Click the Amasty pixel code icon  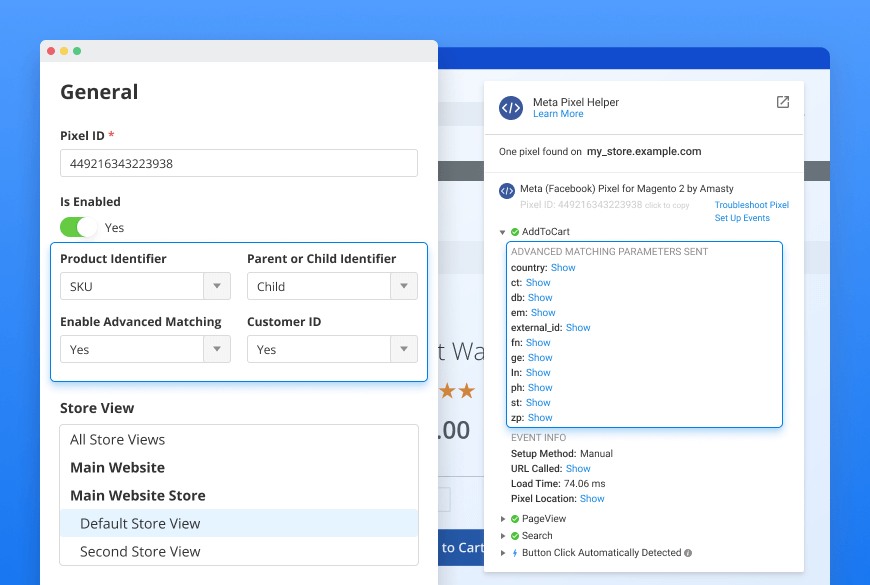tap(508, 189)
